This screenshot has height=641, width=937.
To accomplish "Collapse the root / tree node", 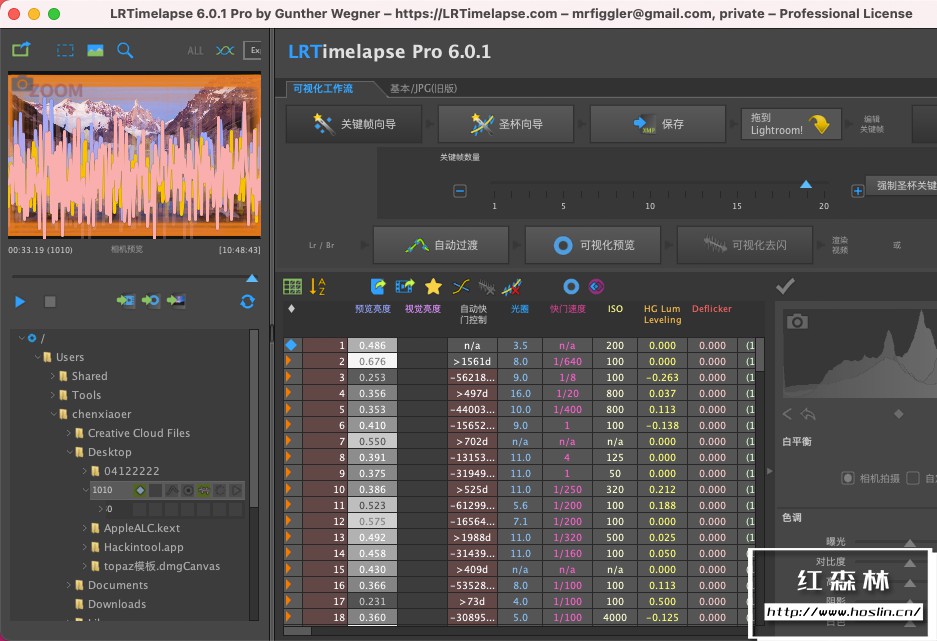I will tap(22, 338).
